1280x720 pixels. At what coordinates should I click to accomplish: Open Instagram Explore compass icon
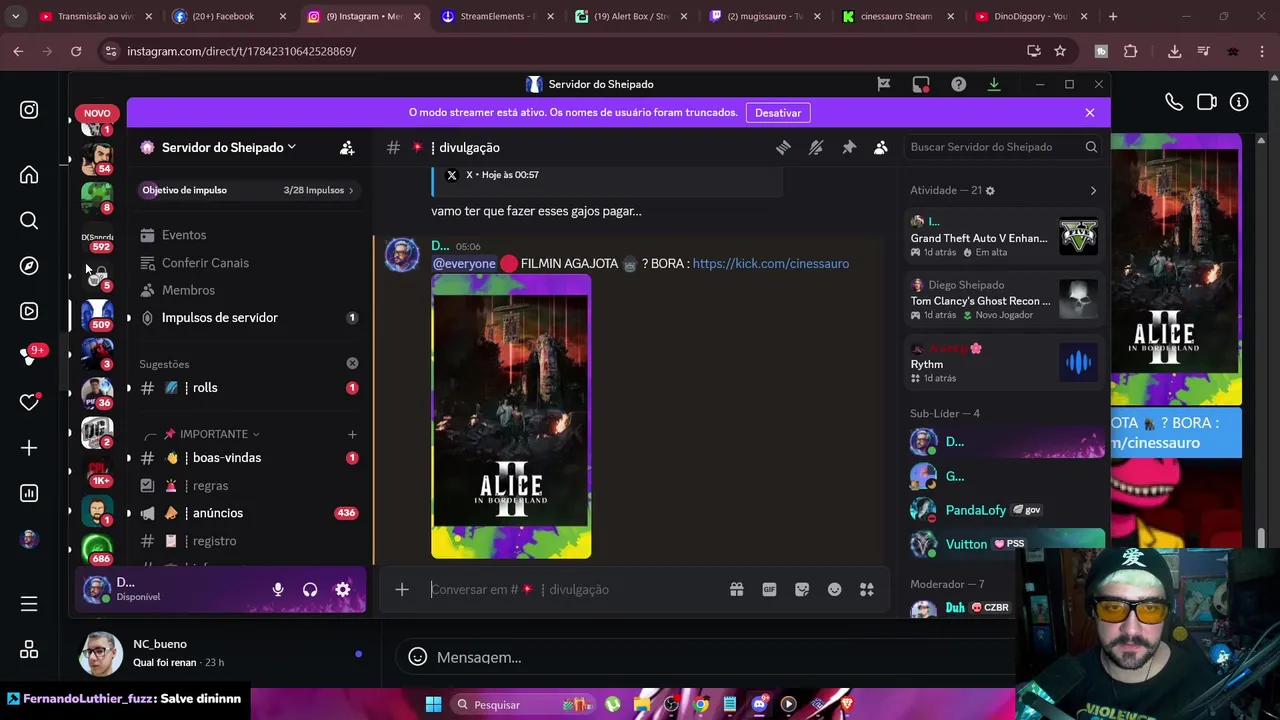pos(29,266)
